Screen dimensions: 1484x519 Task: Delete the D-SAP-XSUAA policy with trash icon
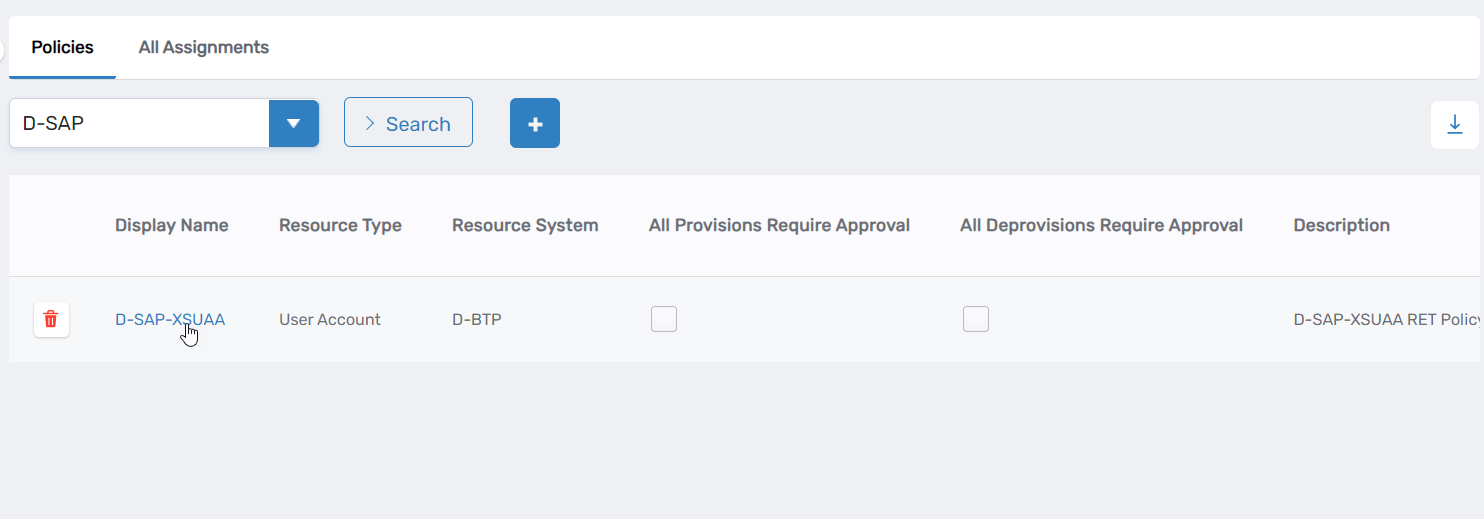point(51,320)
